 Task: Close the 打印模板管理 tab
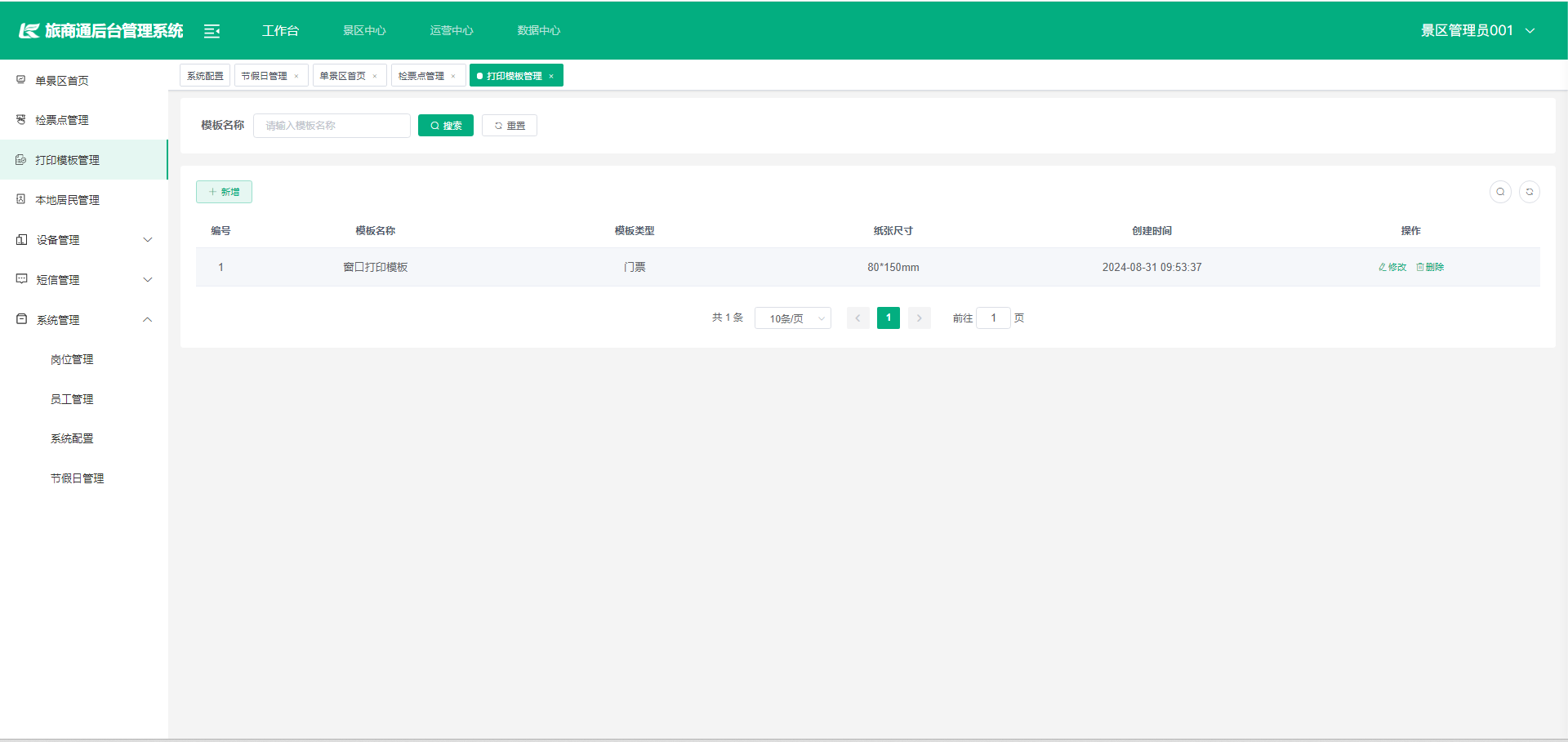[551, 77]
